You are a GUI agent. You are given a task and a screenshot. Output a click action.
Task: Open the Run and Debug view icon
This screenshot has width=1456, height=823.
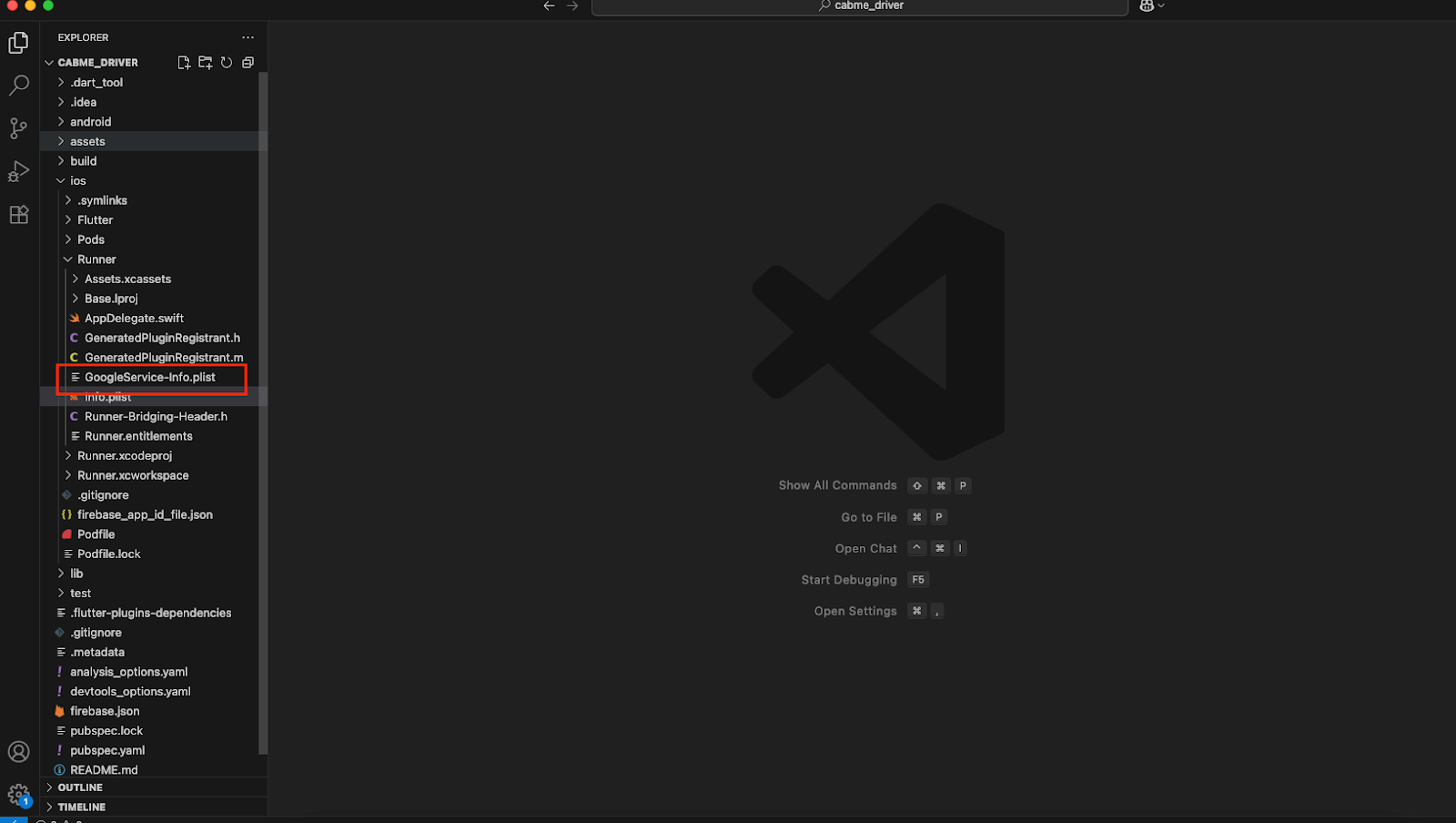pyautogui.click(x=18, y=171)
